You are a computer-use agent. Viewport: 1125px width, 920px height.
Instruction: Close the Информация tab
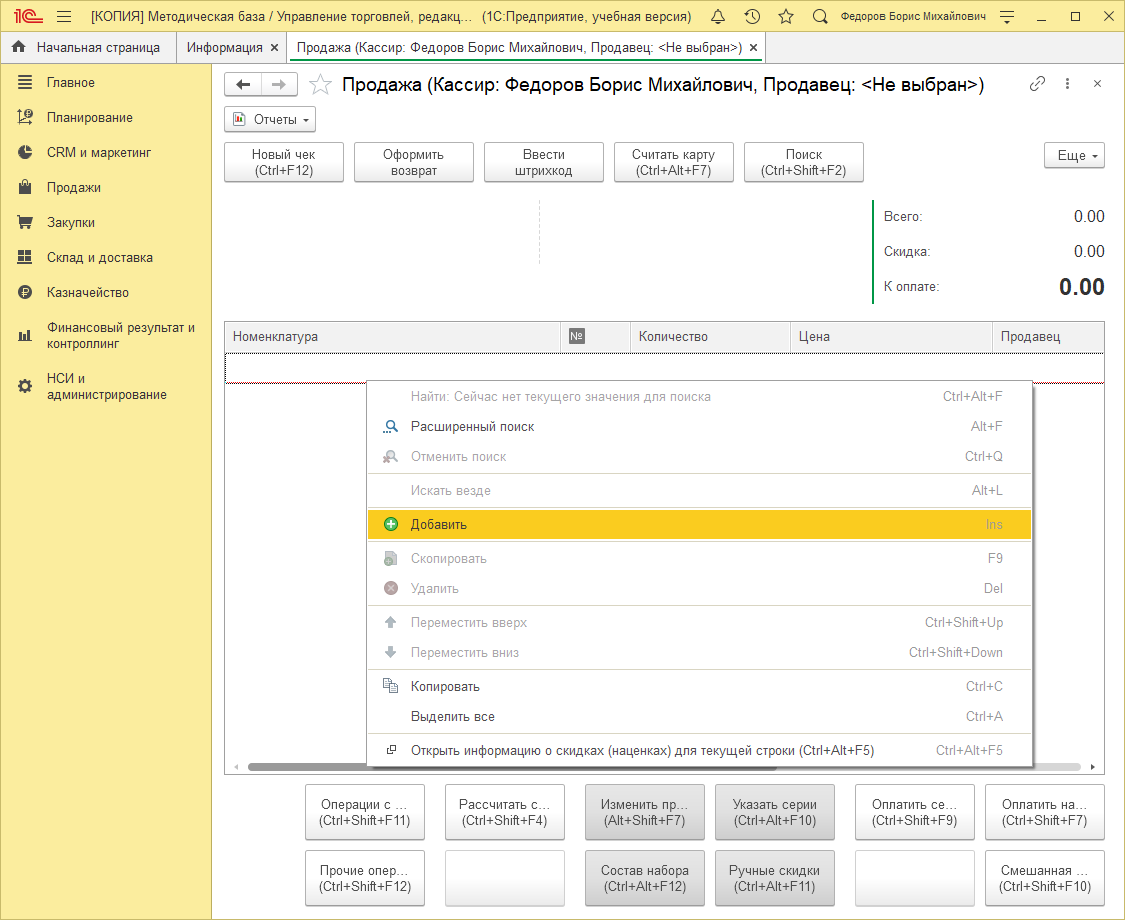coord(275,48)
